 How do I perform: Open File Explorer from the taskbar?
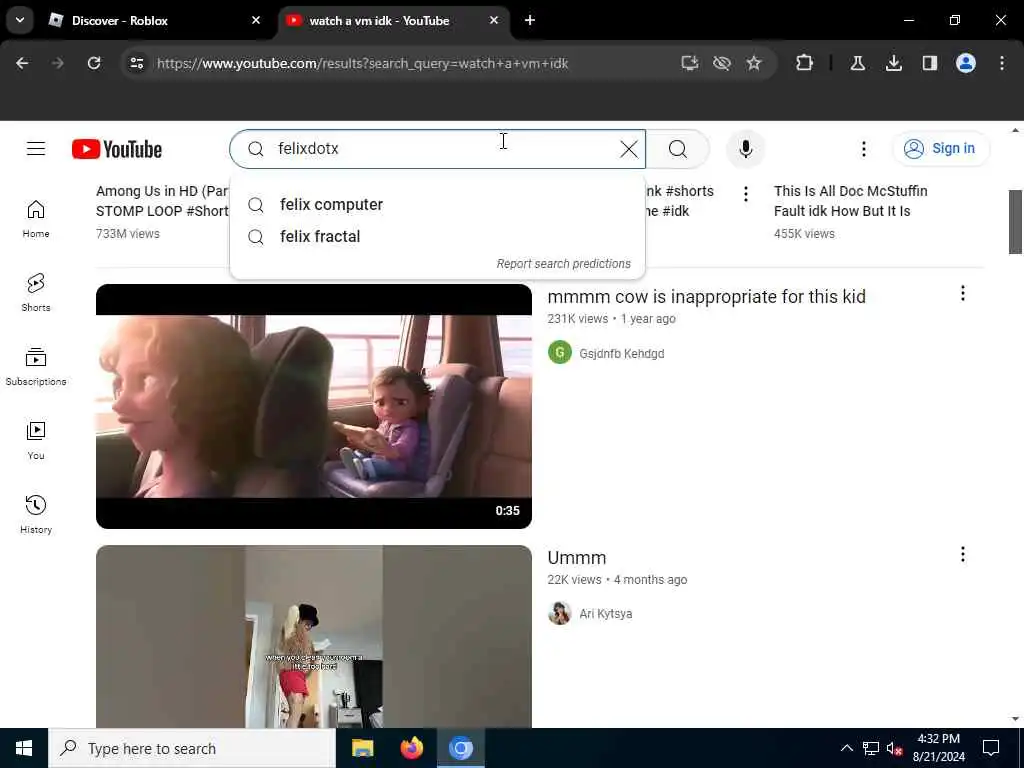click(362, 748)
